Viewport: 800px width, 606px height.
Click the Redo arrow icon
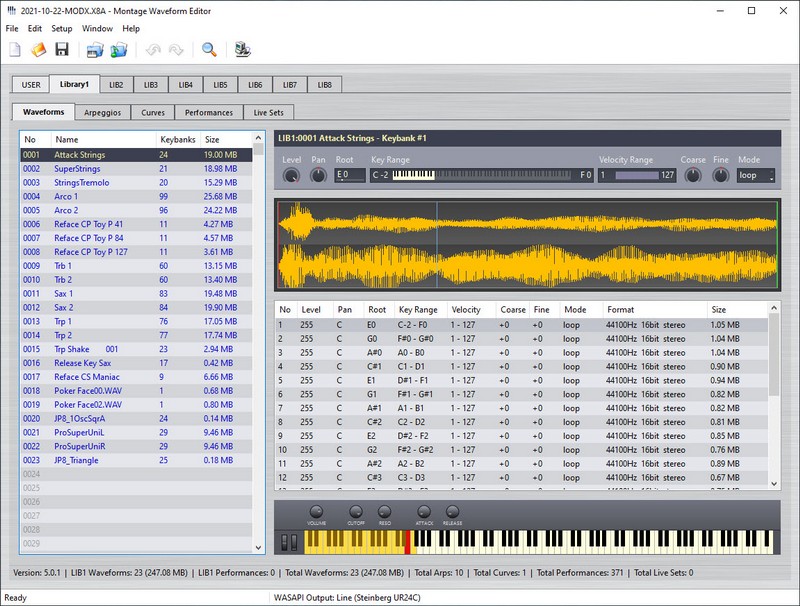pos(176,50)
